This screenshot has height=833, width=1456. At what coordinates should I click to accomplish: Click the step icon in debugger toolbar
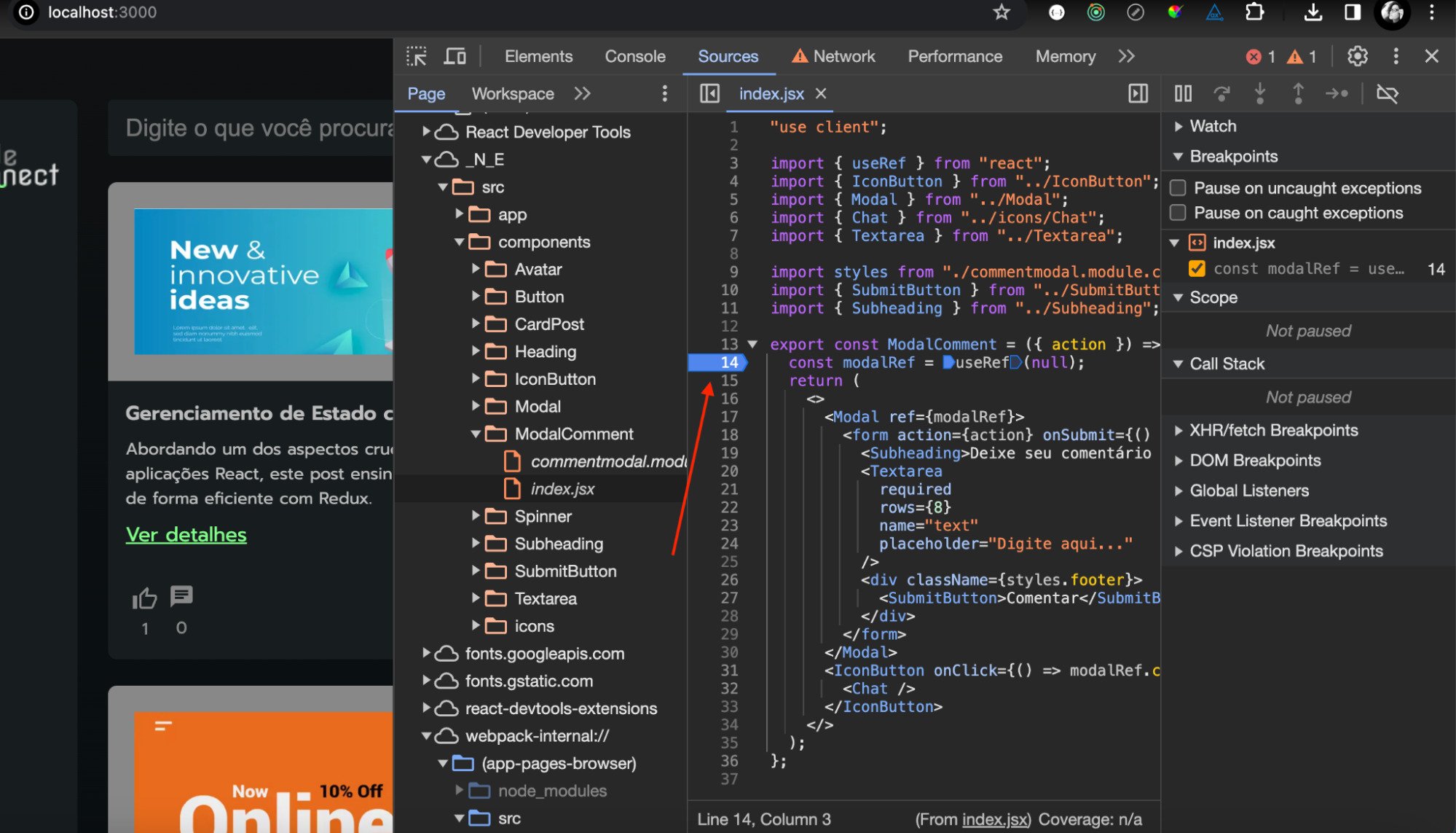[1337, 93]
